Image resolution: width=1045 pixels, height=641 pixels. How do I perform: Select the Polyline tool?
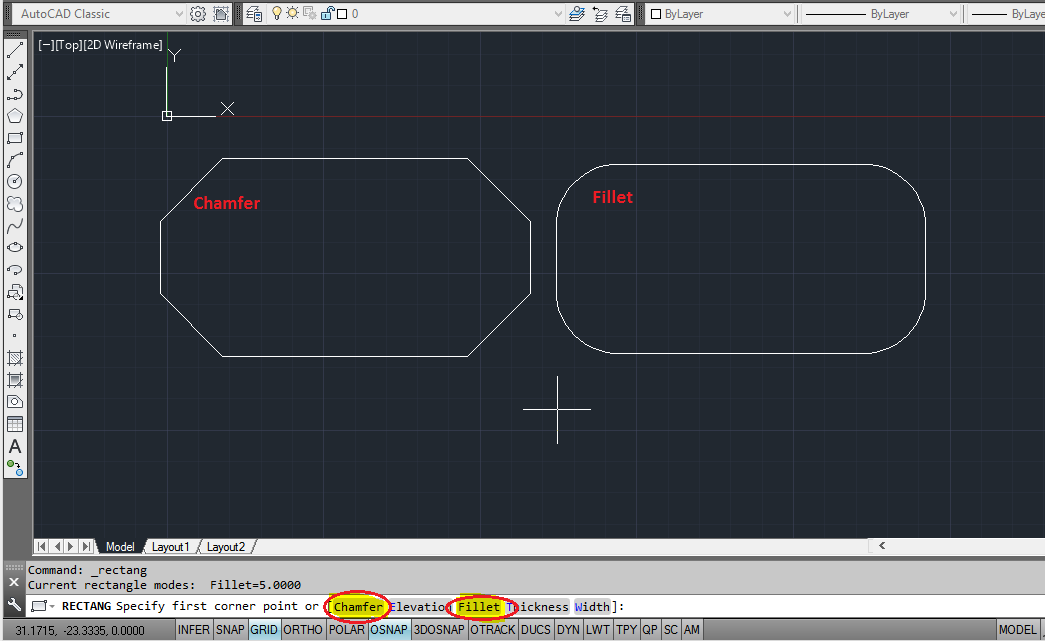tap(15, 94)
